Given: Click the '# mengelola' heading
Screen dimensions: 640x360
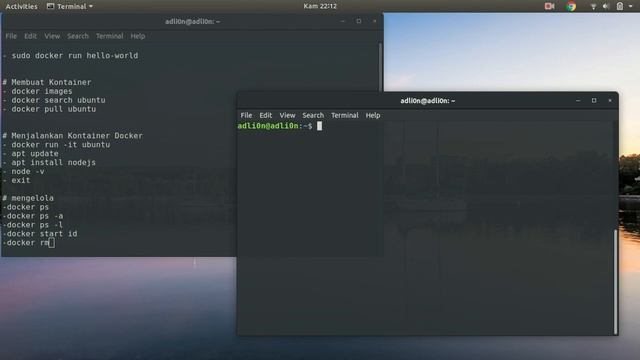Looking at the screenshot, I should (x=28, y=198).
